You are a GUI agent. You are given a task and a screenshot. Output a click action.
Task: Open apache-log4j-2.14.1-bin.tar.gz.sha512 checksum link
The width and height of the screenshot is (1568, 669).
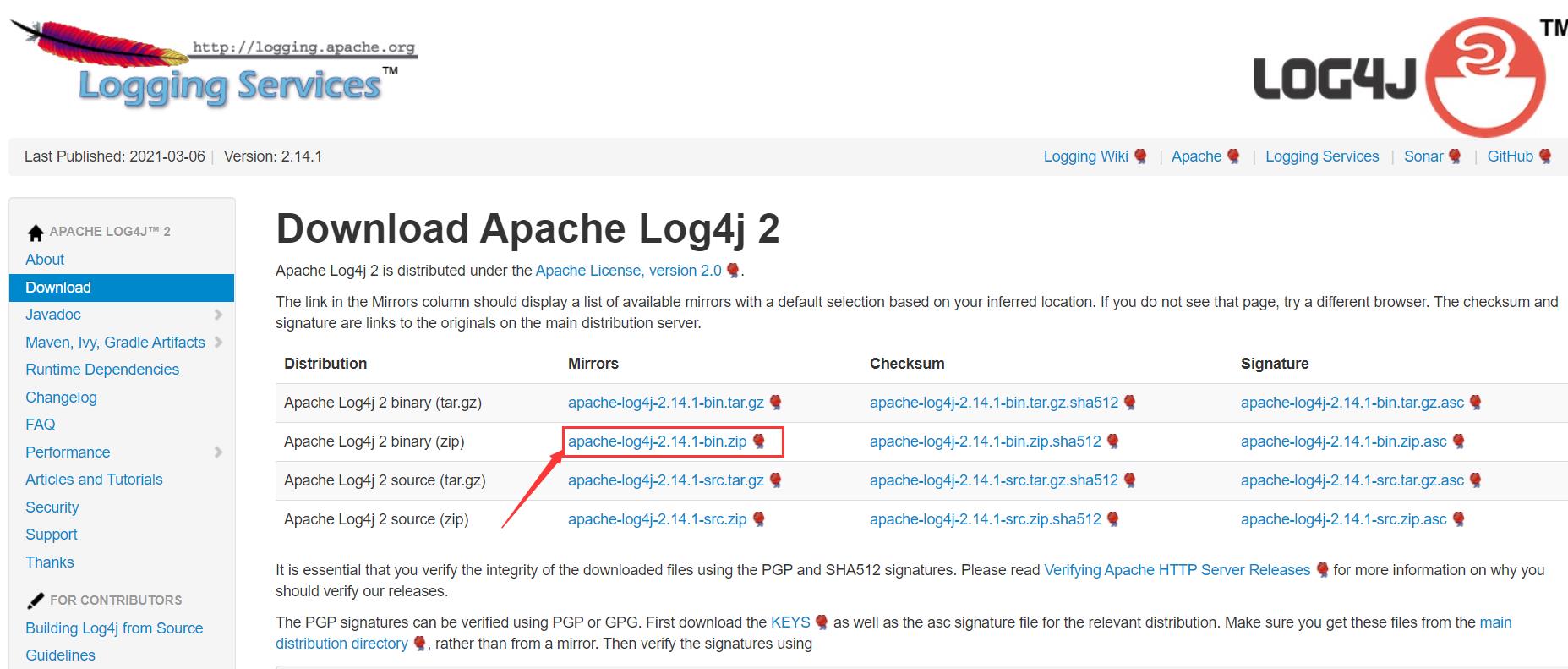pos(994,403)
